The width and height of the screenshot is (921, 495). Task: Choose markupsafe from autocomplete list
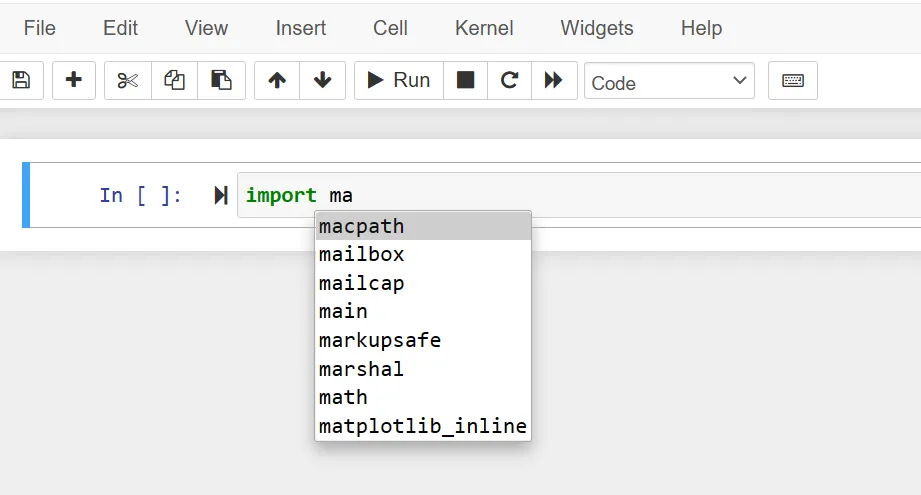pos(423,340)
